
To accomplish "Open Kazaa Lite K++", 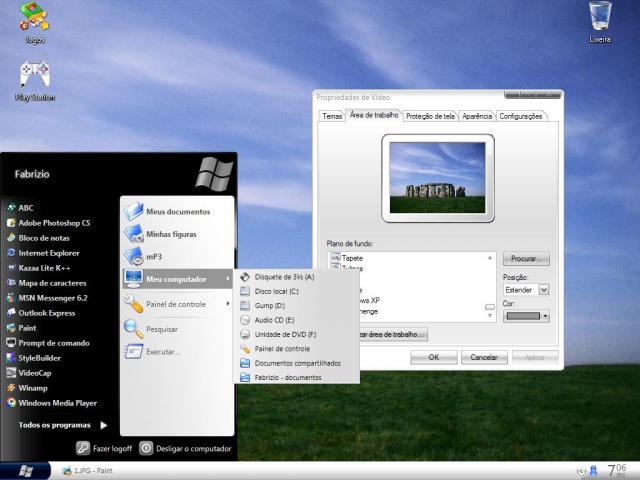I will 38,268.
